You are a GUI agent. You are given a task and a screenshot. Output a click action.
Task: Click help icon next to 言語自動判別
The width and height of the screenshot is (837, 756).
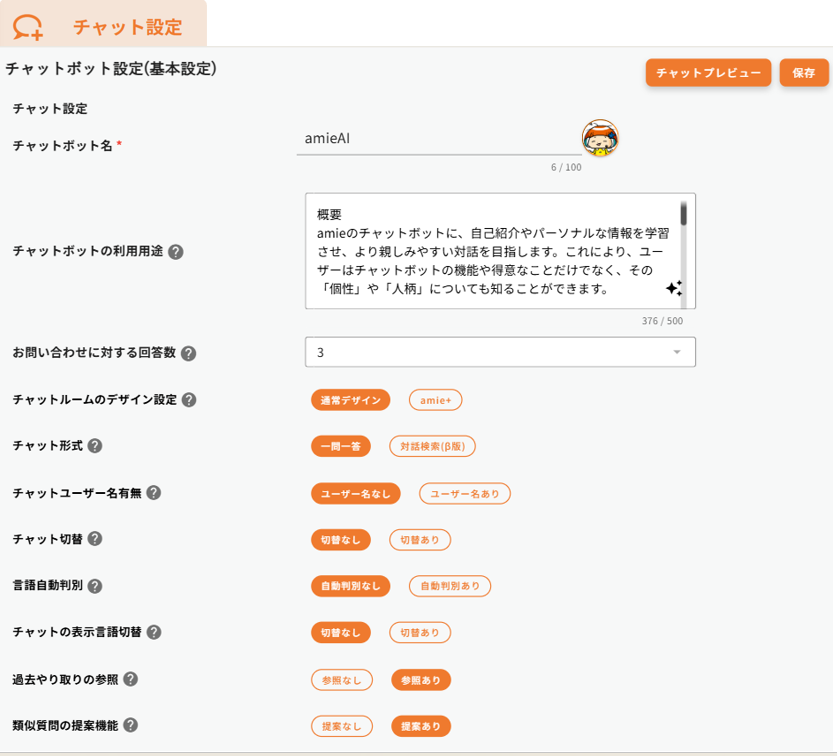coord(95,586)
